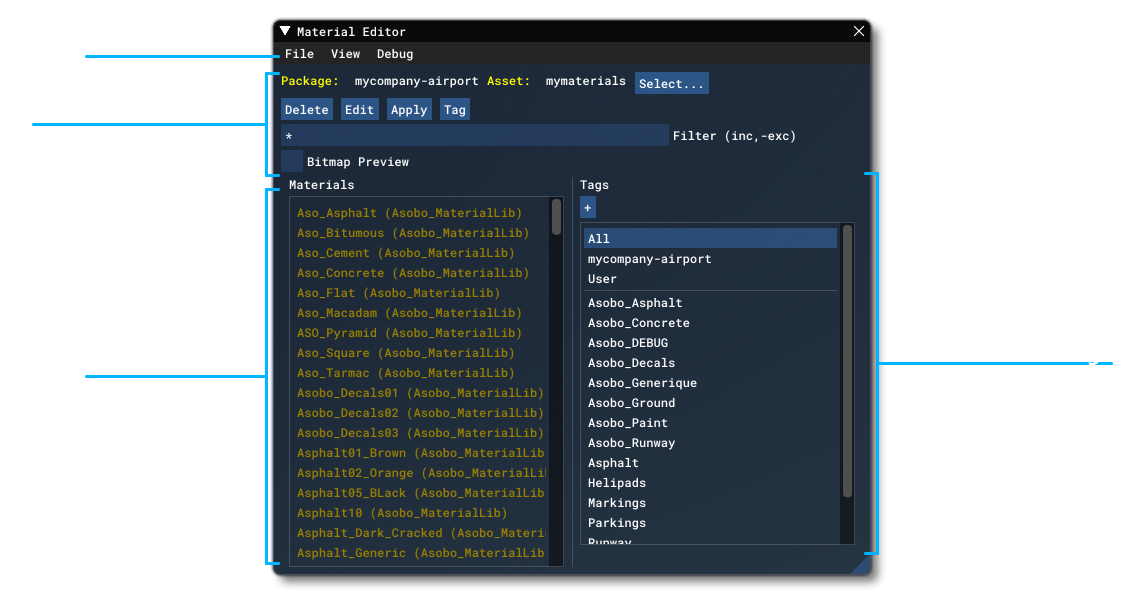Image resolution: width=1138 pixels, height=595 pixels.
Task: Apply the current material changes
Action: [408, 109]
